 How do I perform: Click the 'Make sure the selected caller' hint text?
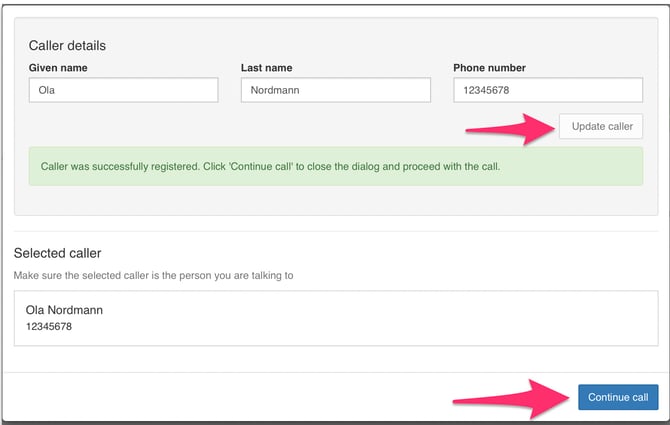(153, 275)
